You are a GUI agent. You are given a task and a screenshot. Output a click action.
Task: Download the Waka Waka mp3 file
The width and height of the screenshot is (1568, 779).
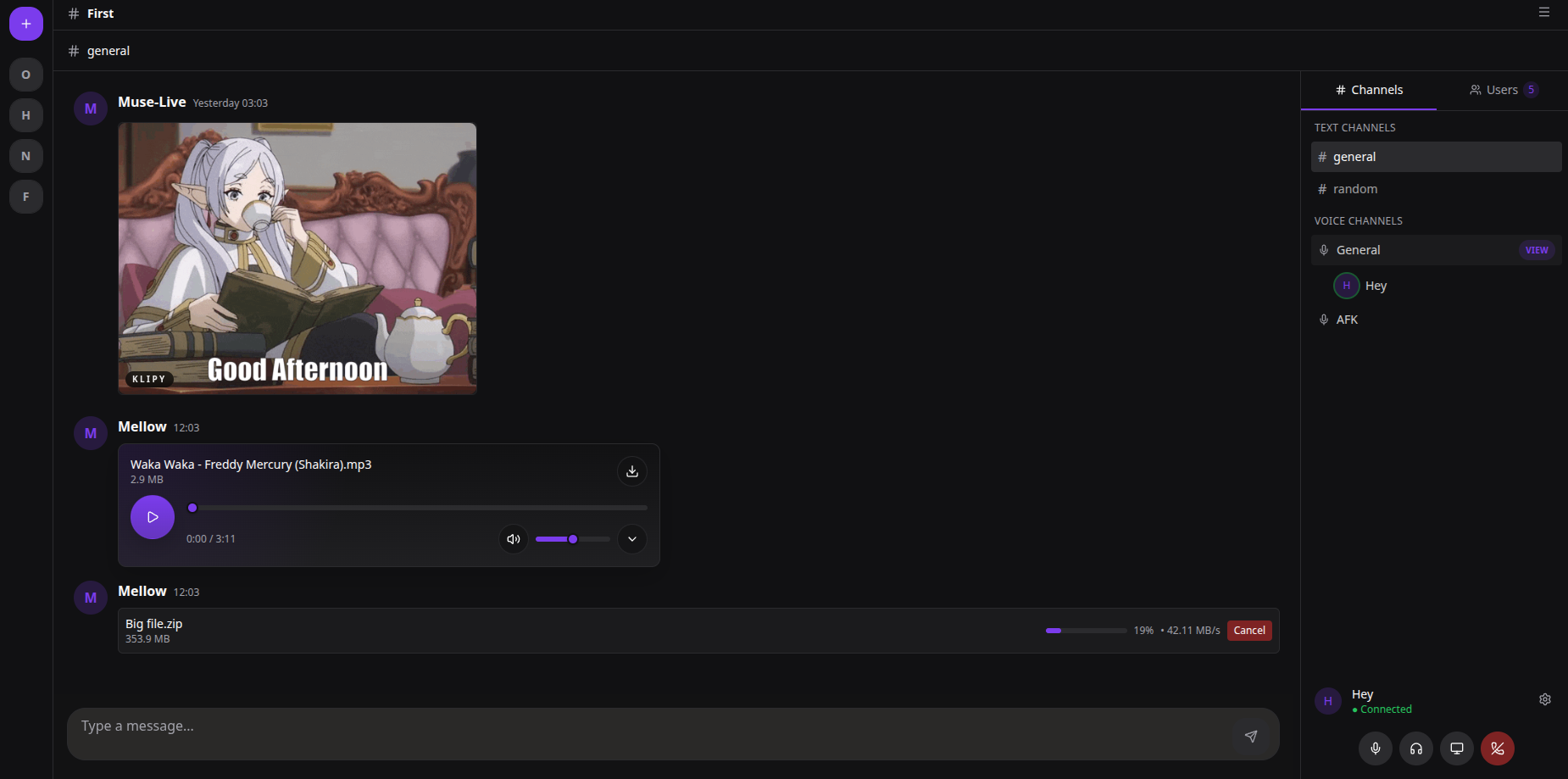[631, 471]
